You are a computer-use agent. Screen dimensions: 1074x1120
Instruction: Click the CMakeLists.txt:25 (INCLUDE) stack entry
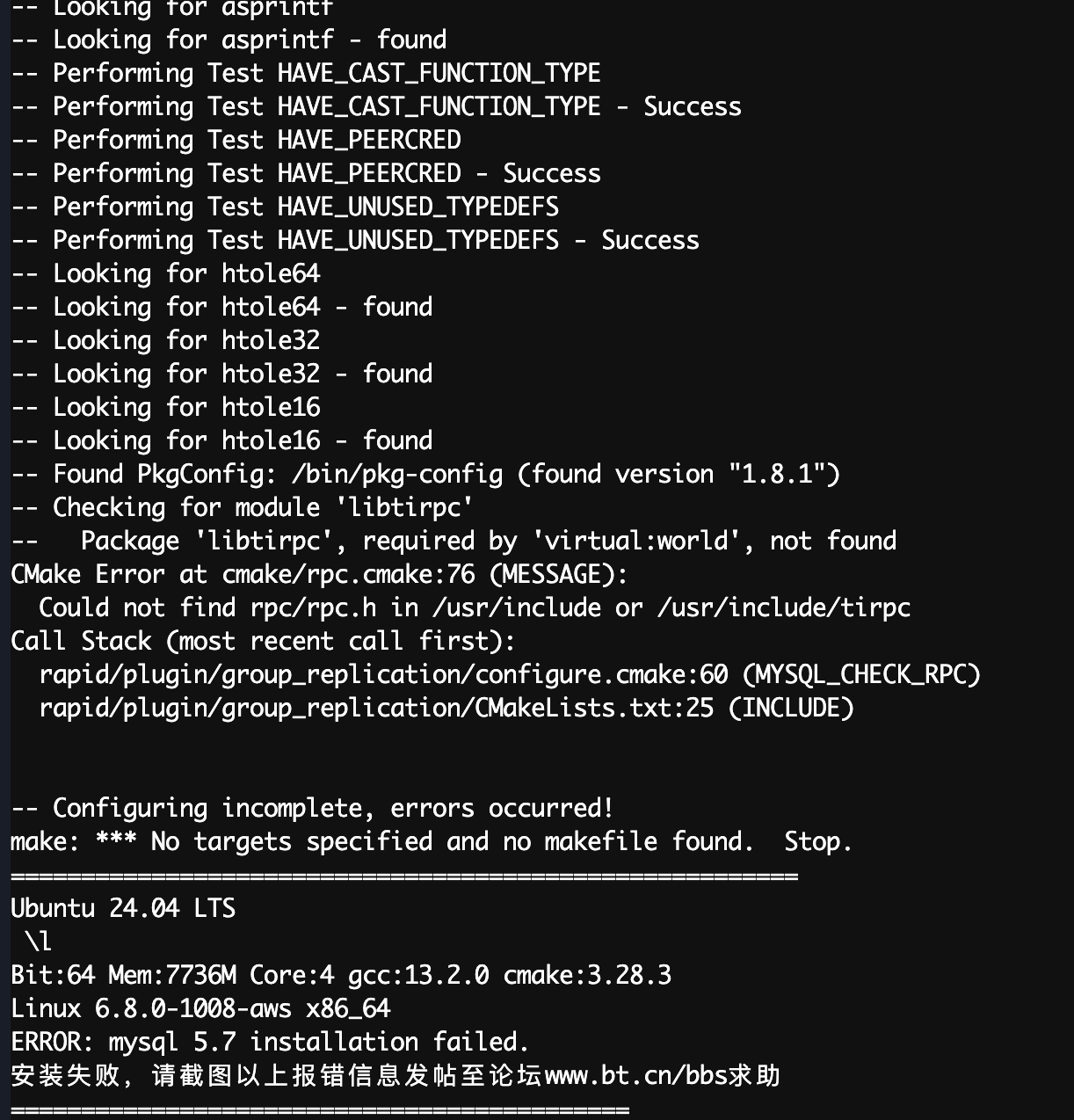coord(446,708)
